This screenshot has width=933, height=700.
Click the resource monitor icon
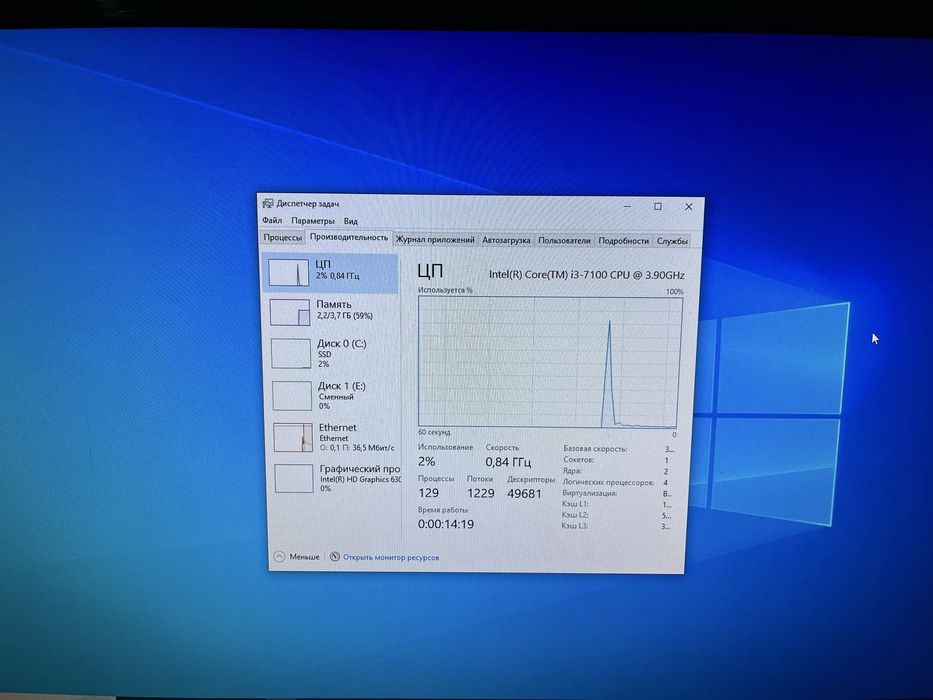tap(335, 557)
